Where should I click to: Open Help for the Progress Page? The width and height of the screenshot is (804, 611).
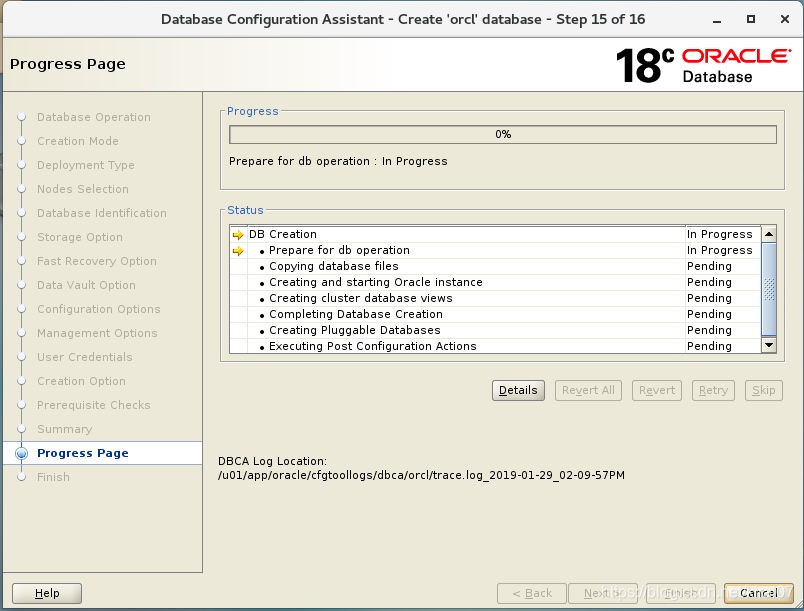click(47, 594)
